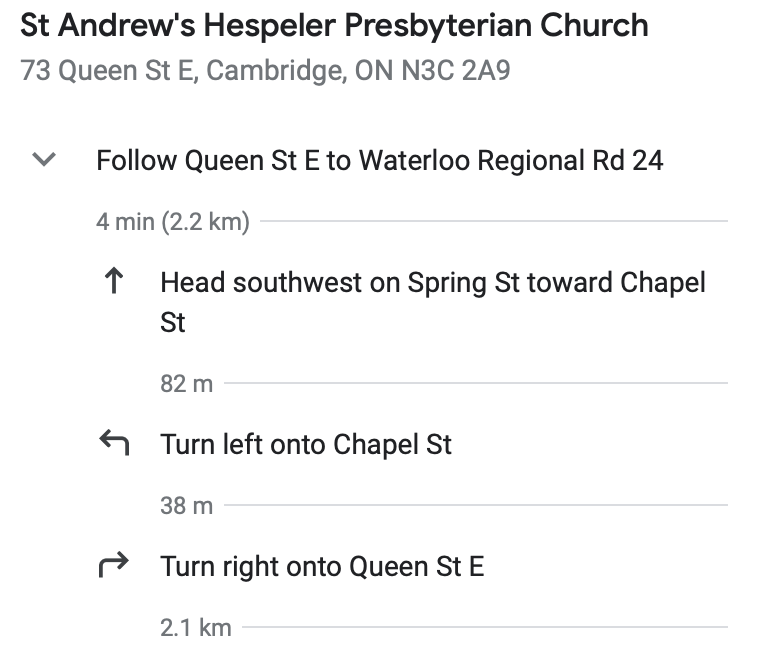Select the Turn right onto Queen St E step
766x658 pixels.
coord(322,567)
